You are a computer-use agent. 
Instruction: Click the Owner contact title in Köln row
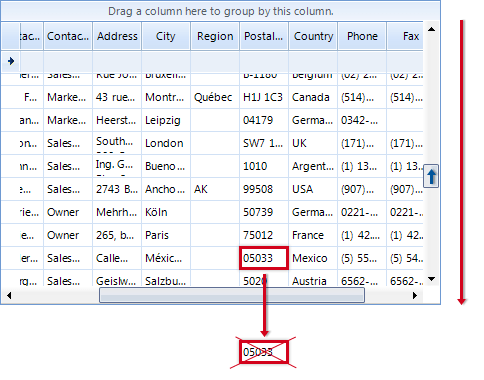68,212
